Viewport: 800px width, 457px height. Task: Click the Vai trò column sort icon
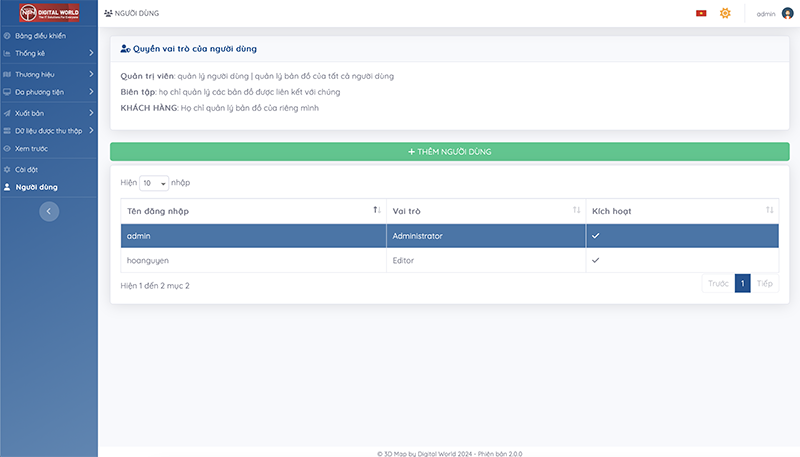576,210
